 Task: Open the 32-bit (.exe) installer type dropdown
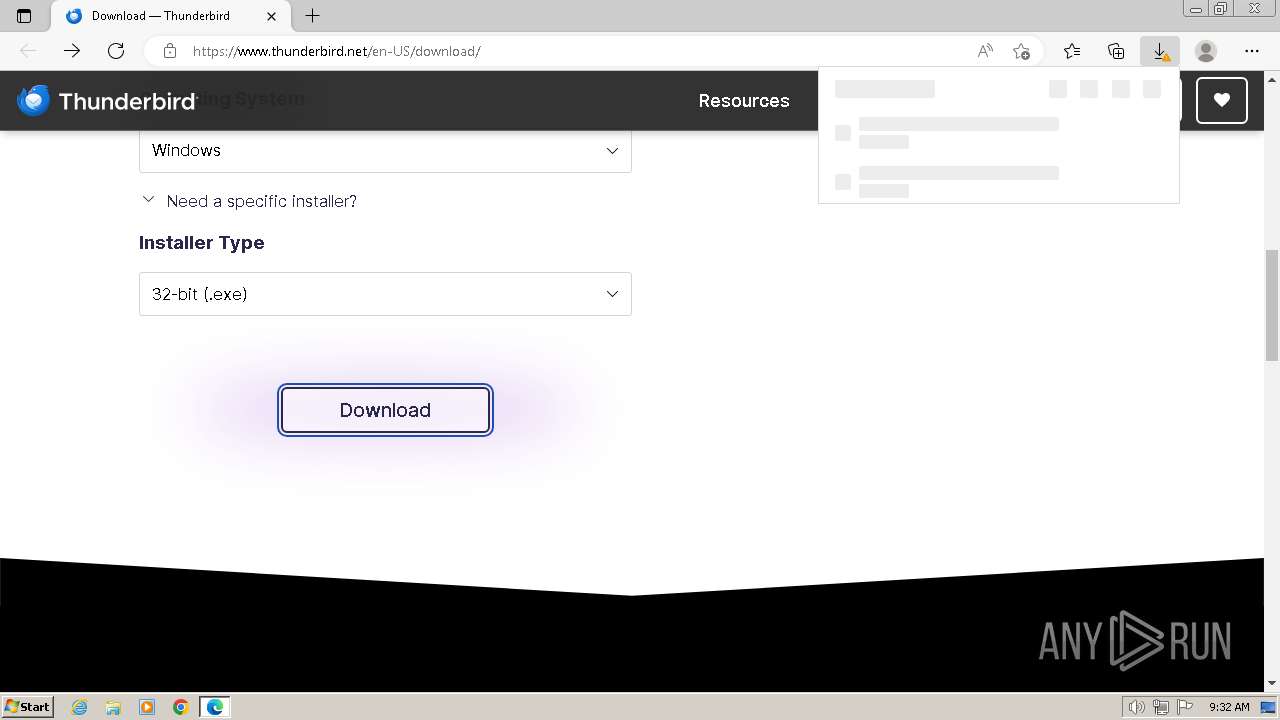tap(385, 294)
